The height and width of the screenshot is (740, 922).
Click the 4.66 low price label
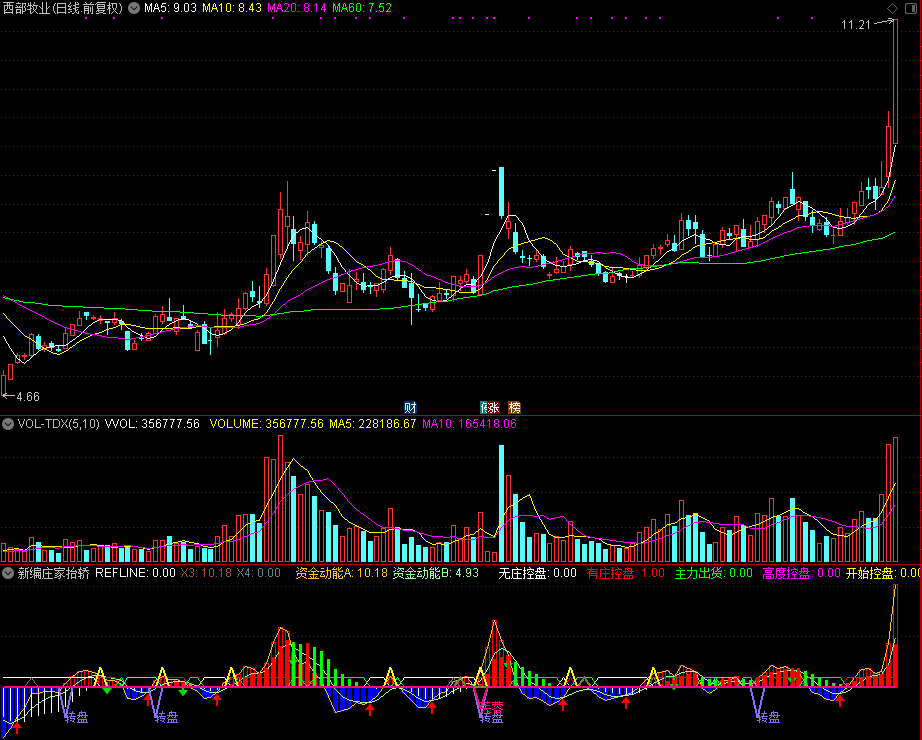click(x=28, y=397)
